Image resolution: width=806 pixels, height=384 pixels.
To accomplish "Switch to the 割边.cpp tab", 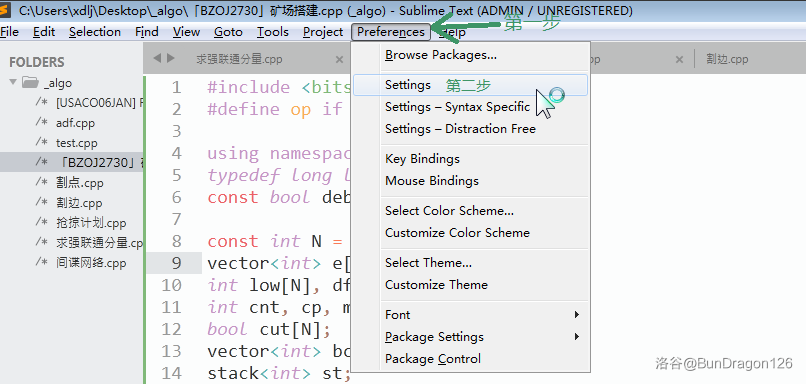I will coord(727,59).
